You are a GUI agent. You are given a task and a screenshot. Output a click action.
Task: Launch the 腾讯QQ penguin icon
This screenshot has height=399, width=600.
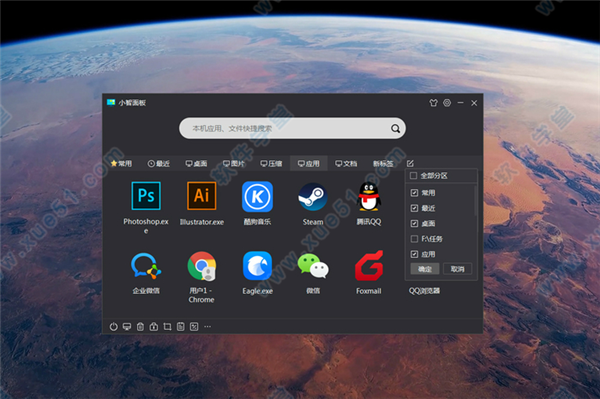tap(368, 196)
